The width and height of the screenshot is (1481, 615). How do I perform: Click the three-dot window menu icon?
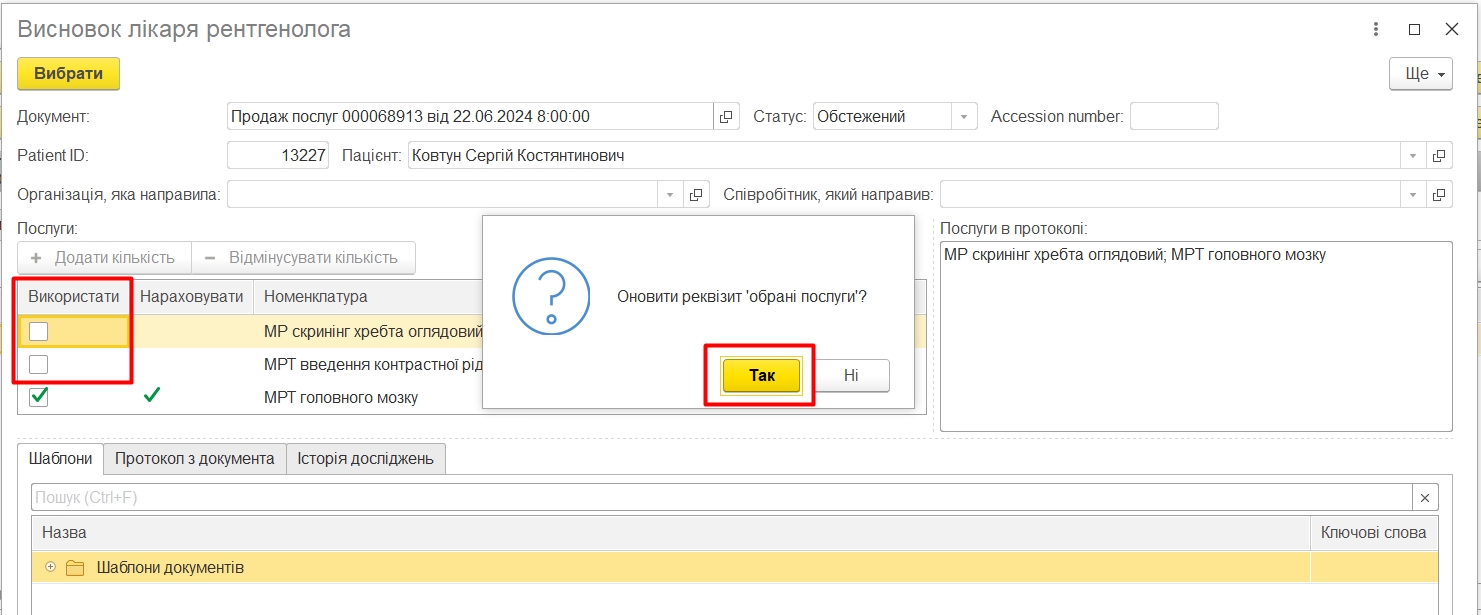[x=1376, y=29]
